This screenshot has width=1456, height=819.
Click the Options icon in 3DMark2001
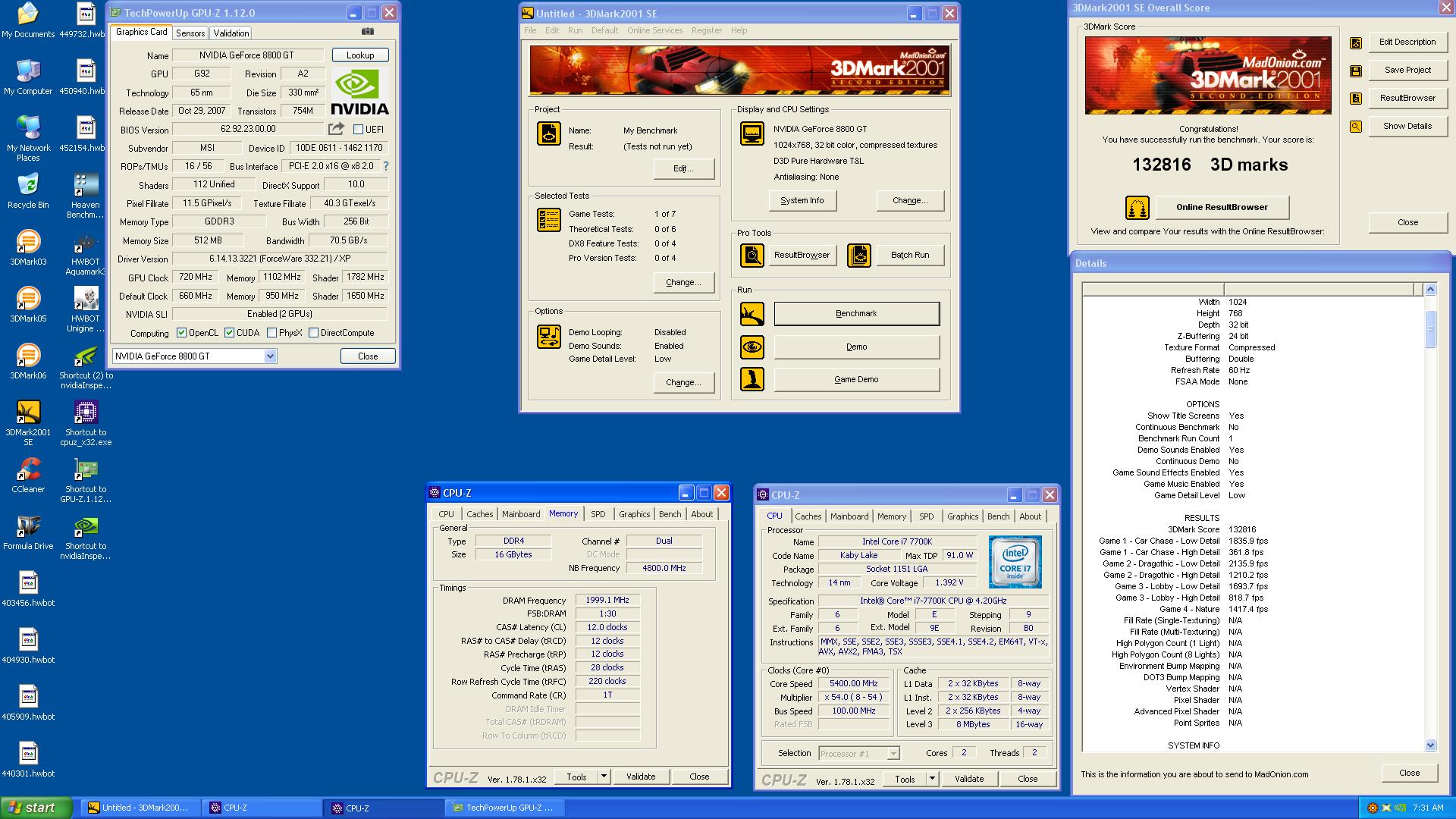point(549,337)
